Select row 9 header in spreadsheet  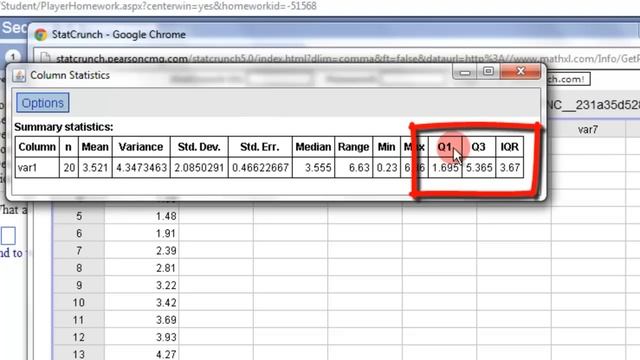(x=79, y=285)
